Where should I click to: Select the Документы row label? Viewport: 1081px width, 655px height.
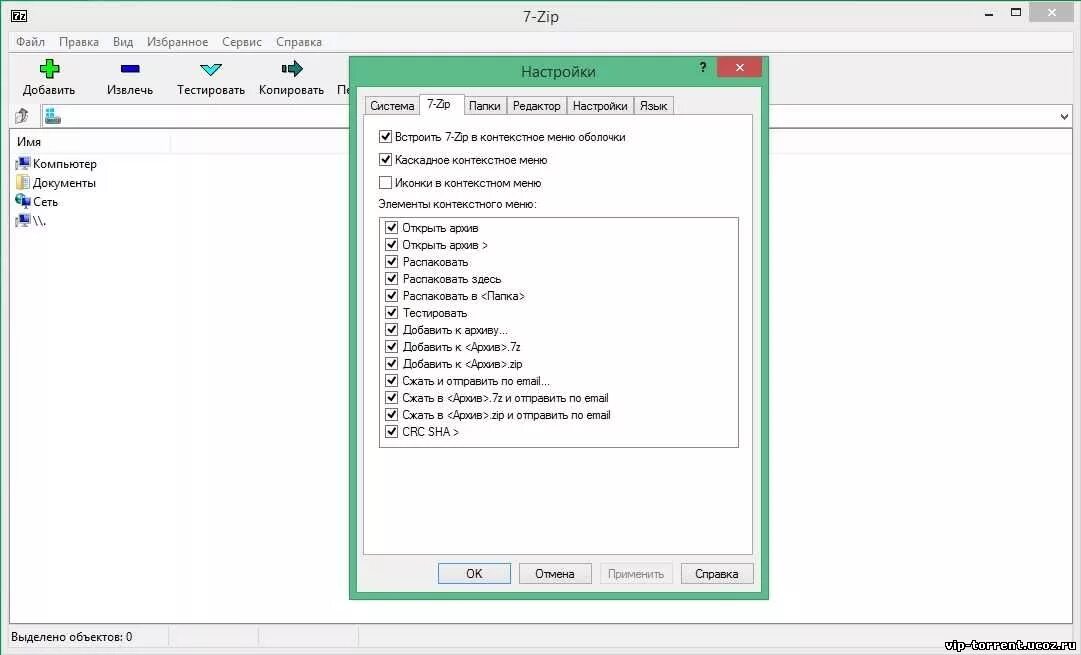(x=64, y=183)
